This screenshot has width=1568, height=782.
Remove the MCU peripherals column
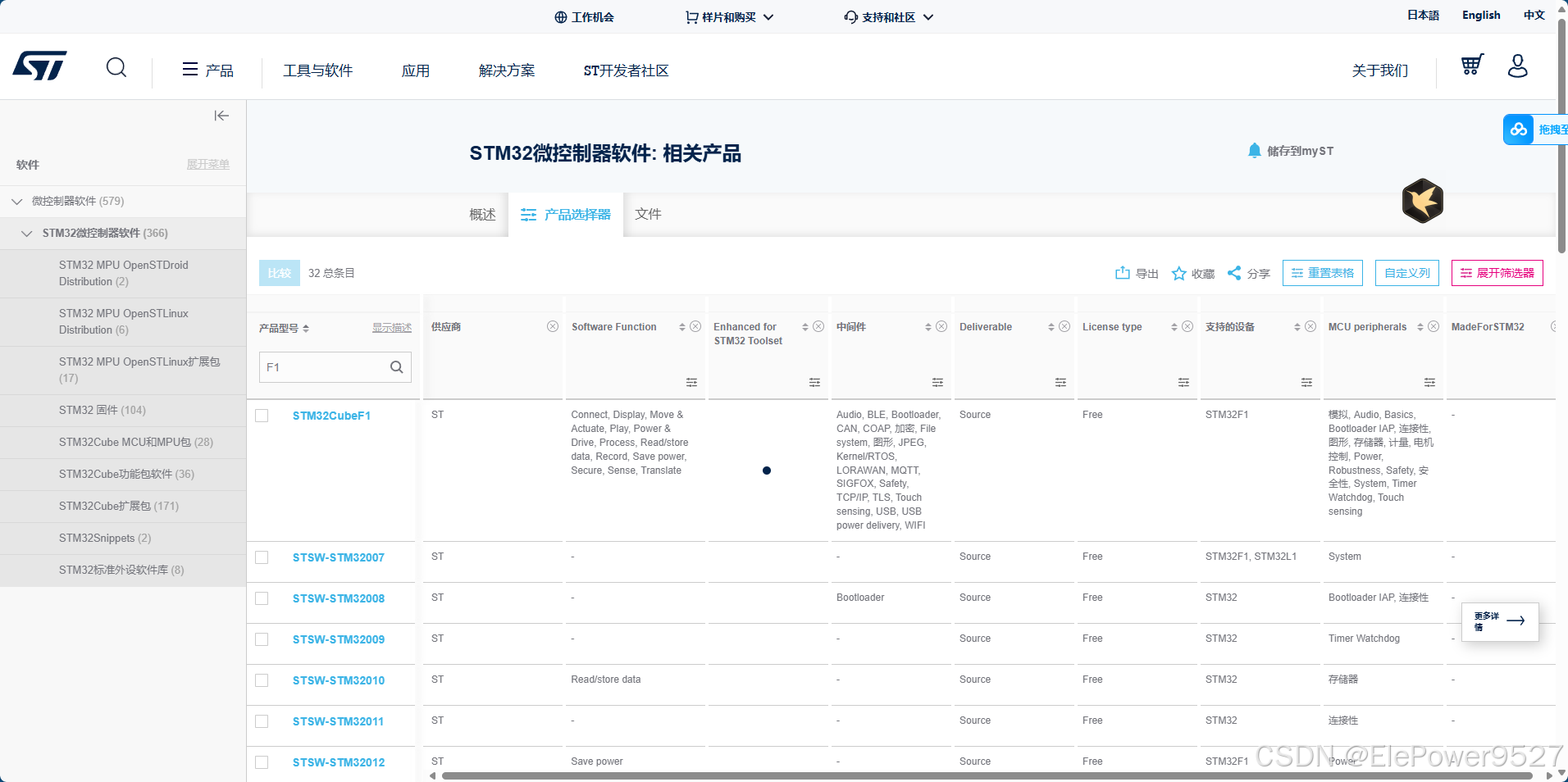point(1434,326)
